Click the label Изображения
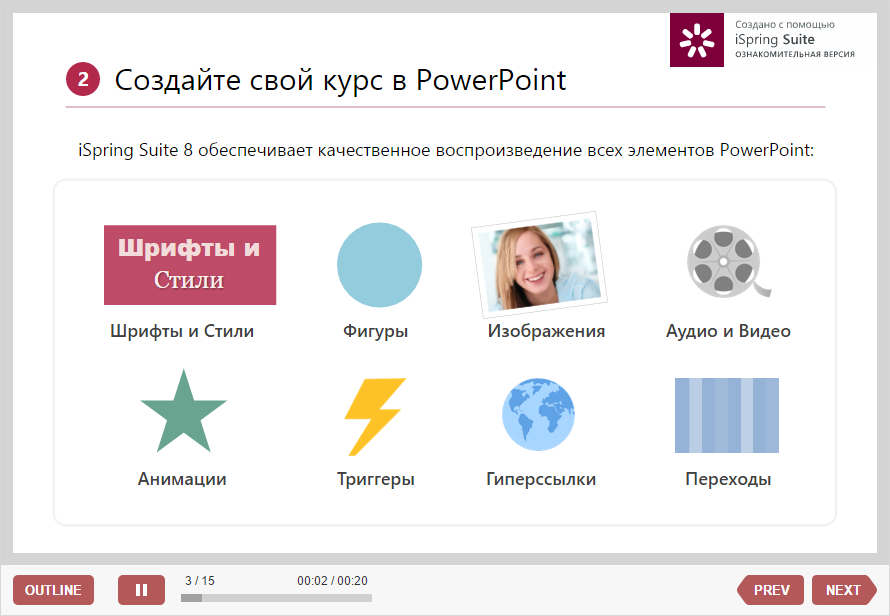The height and width of the screenshot is (616, 890). tap(546, 331)
